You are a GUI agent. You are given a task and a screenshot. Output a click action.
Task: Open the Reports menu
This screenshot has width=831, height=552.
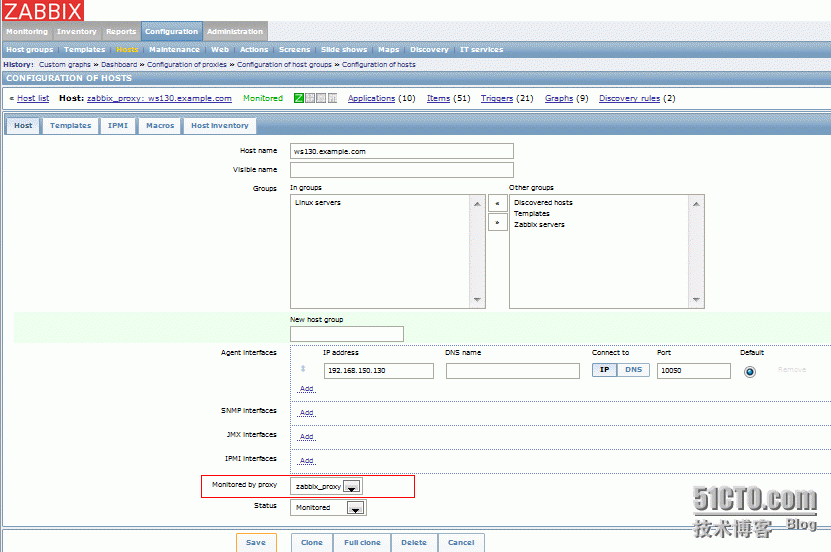tap(121, 31)
